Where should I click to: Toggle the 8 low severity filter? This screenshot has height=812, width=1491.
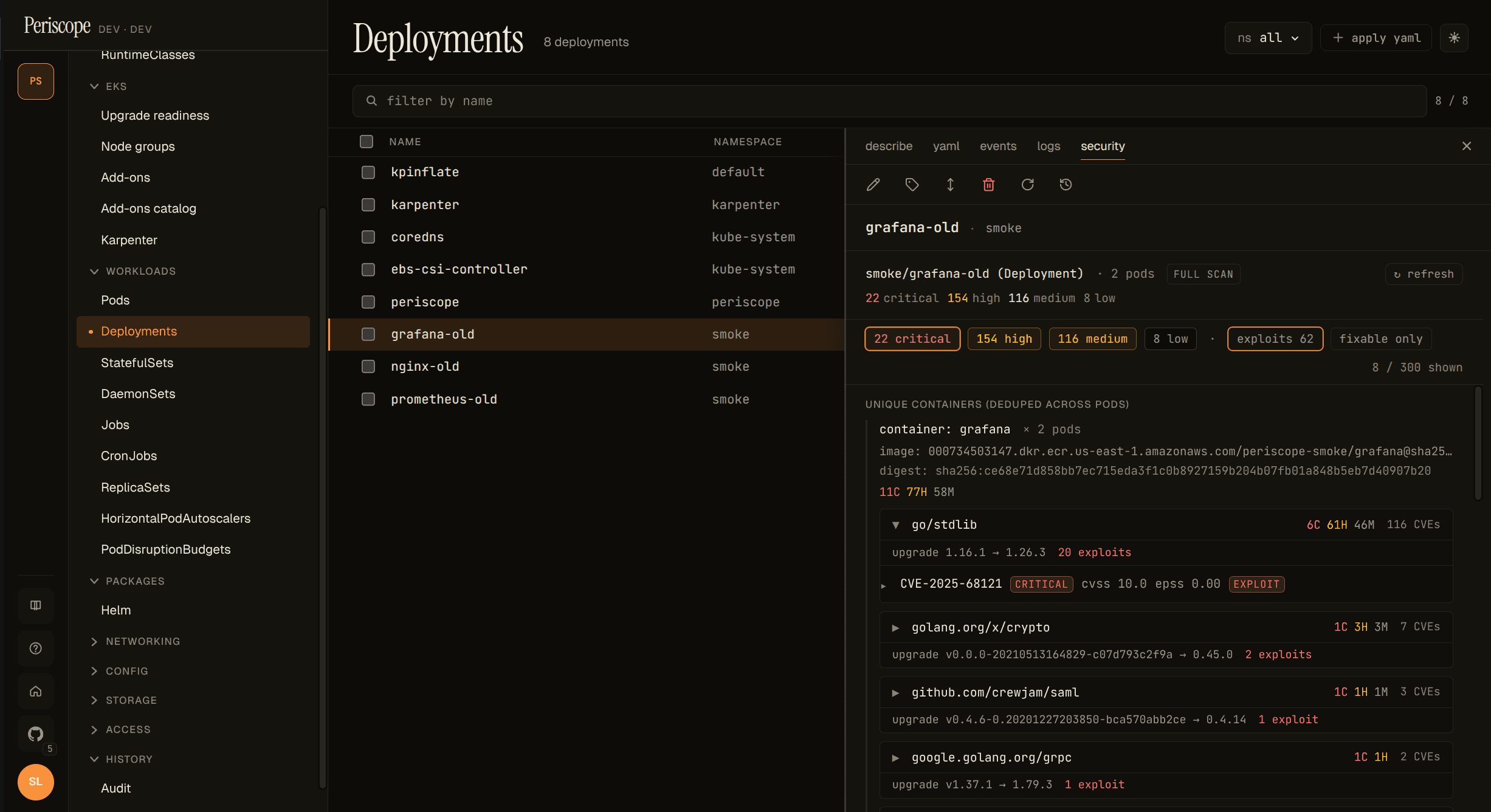pos(1171,339)
